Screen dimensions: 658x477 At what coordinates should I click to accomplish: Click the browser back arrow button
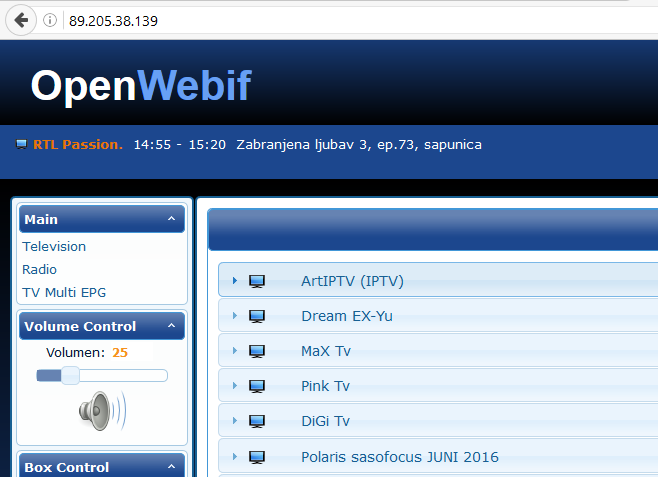21,20
